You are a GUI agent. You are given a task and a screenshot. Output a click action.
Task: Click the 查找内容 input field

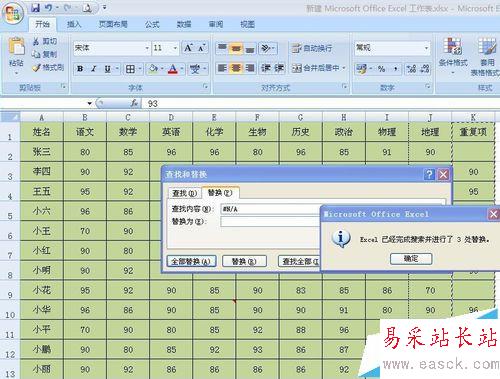point(270,209)
